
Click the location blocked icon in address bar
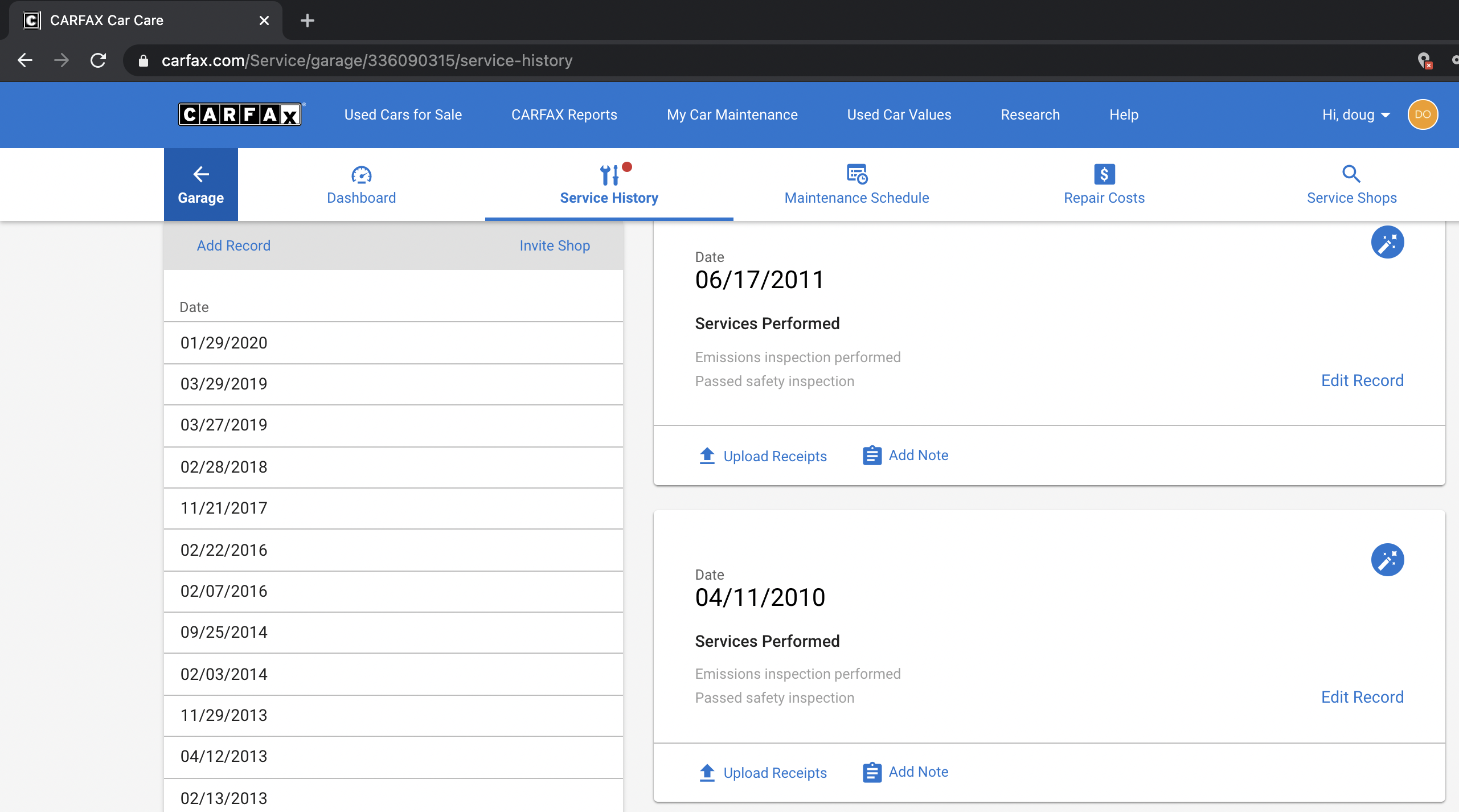pos(1425,60)
